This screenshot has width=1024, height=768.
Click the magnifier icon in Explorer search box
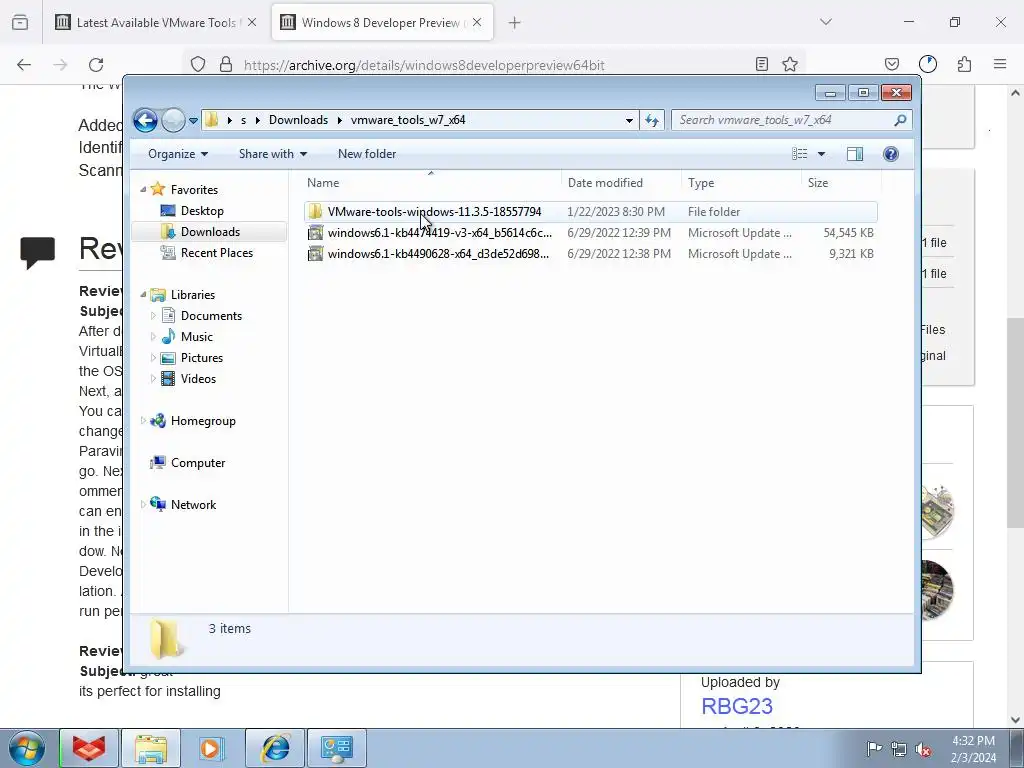tap(900, 120)
